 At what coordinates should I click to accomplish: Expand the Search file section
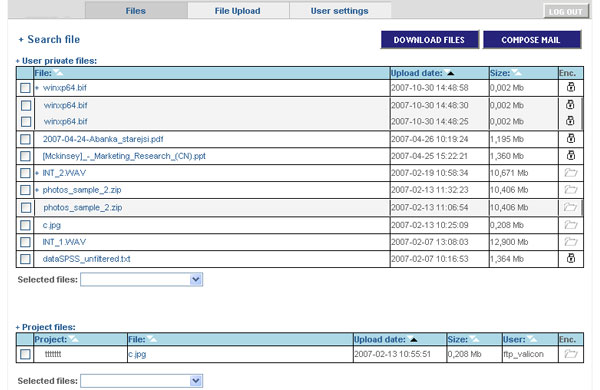[49, 39]
